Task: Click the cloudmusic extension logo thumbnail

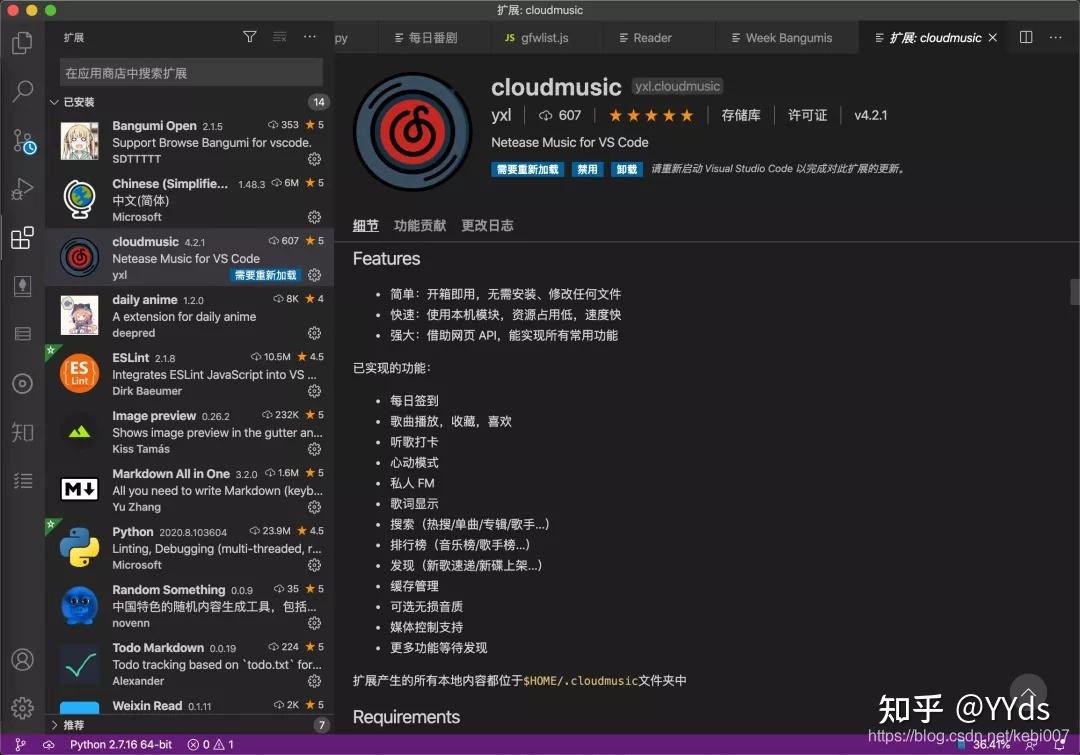Action: point(411,130)
